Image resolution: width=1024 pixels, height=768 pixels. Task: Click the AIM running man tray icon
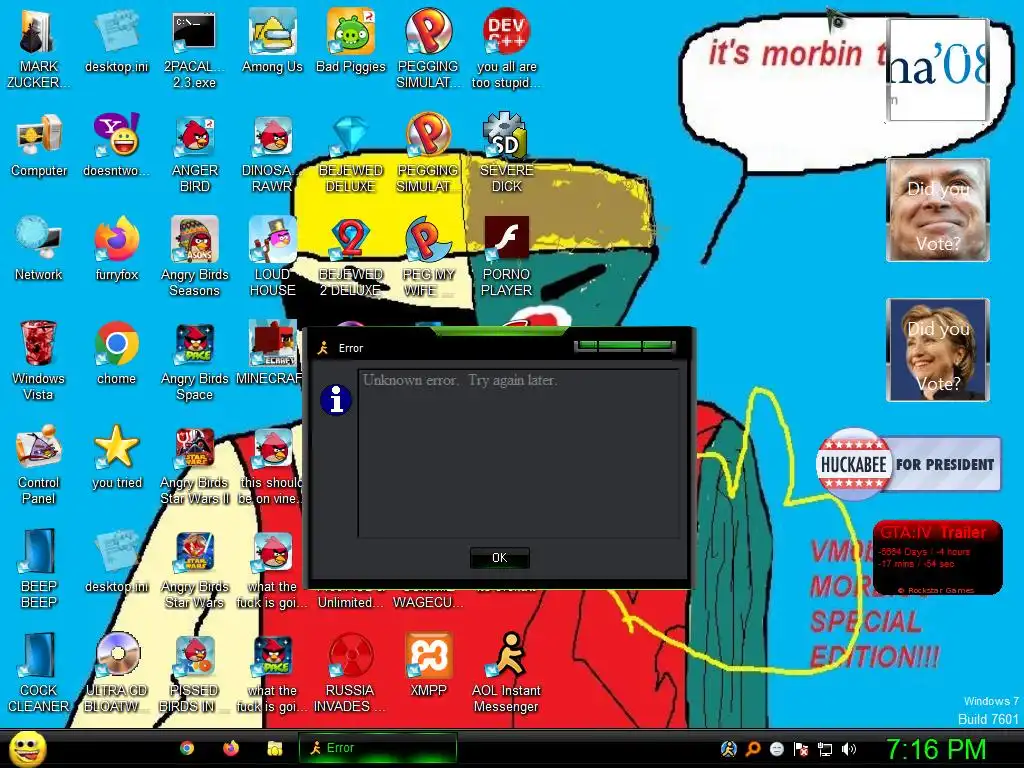click(729, 749)
